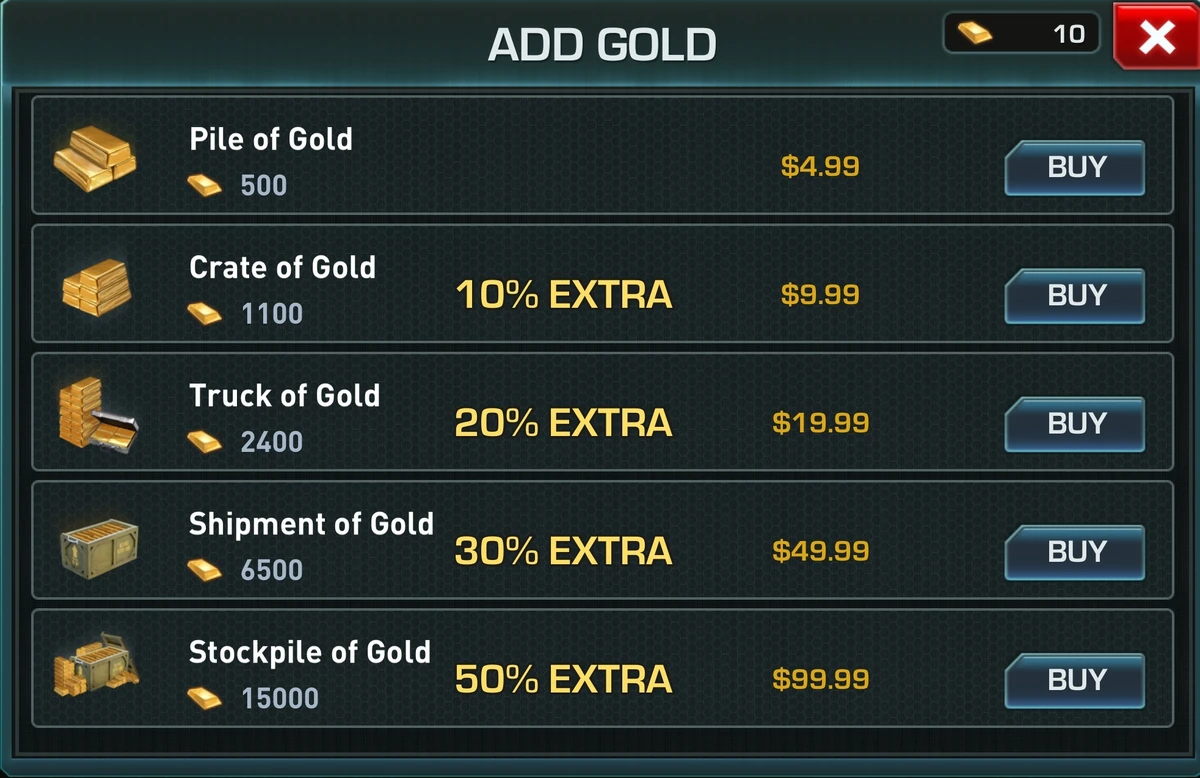Click the gold bar icon beside 2400
This screenshot has width=1200, height=778.
coord(203,440)
